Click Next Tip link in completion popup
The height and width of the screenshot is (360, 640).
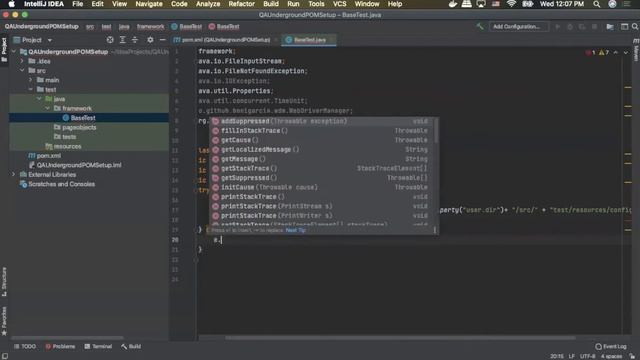(x=296, y=230)
